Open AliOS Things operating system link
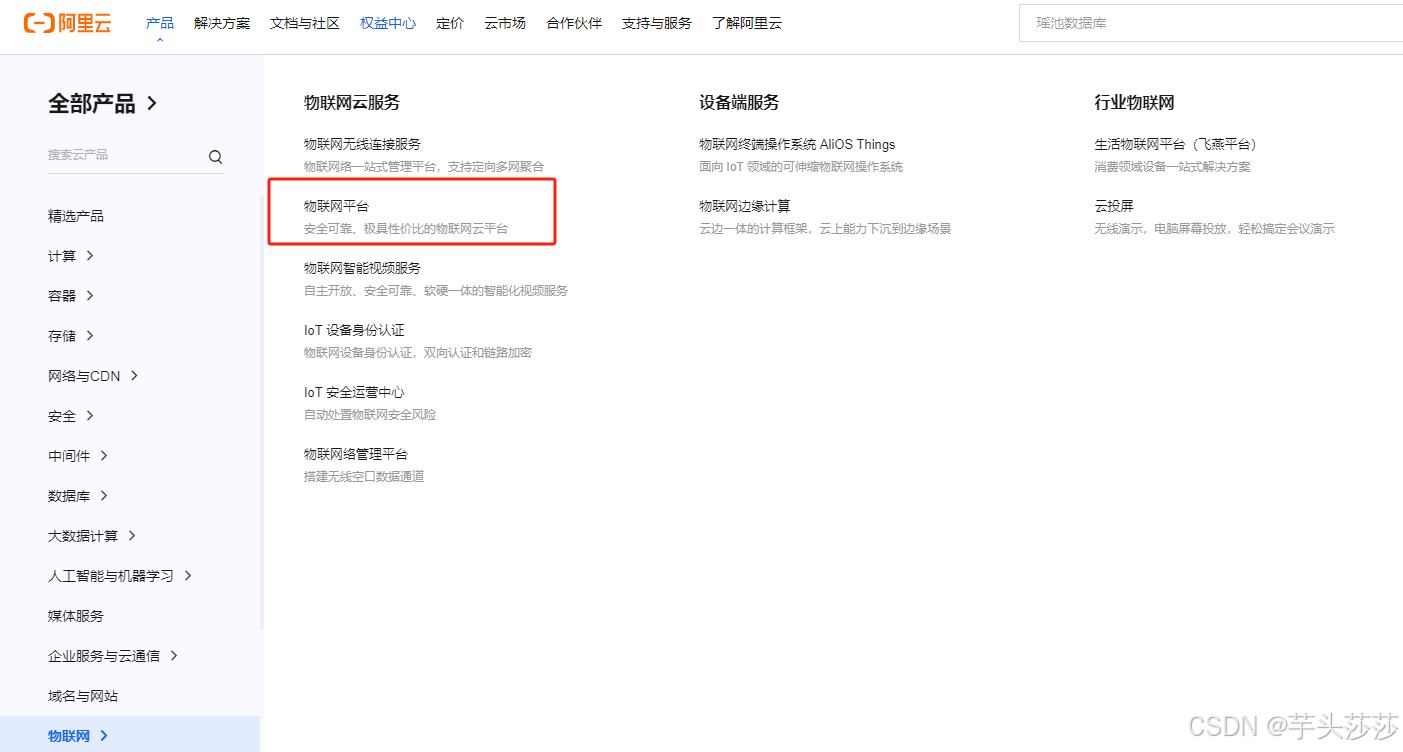Screen dimensions: 1403x752 797,144
